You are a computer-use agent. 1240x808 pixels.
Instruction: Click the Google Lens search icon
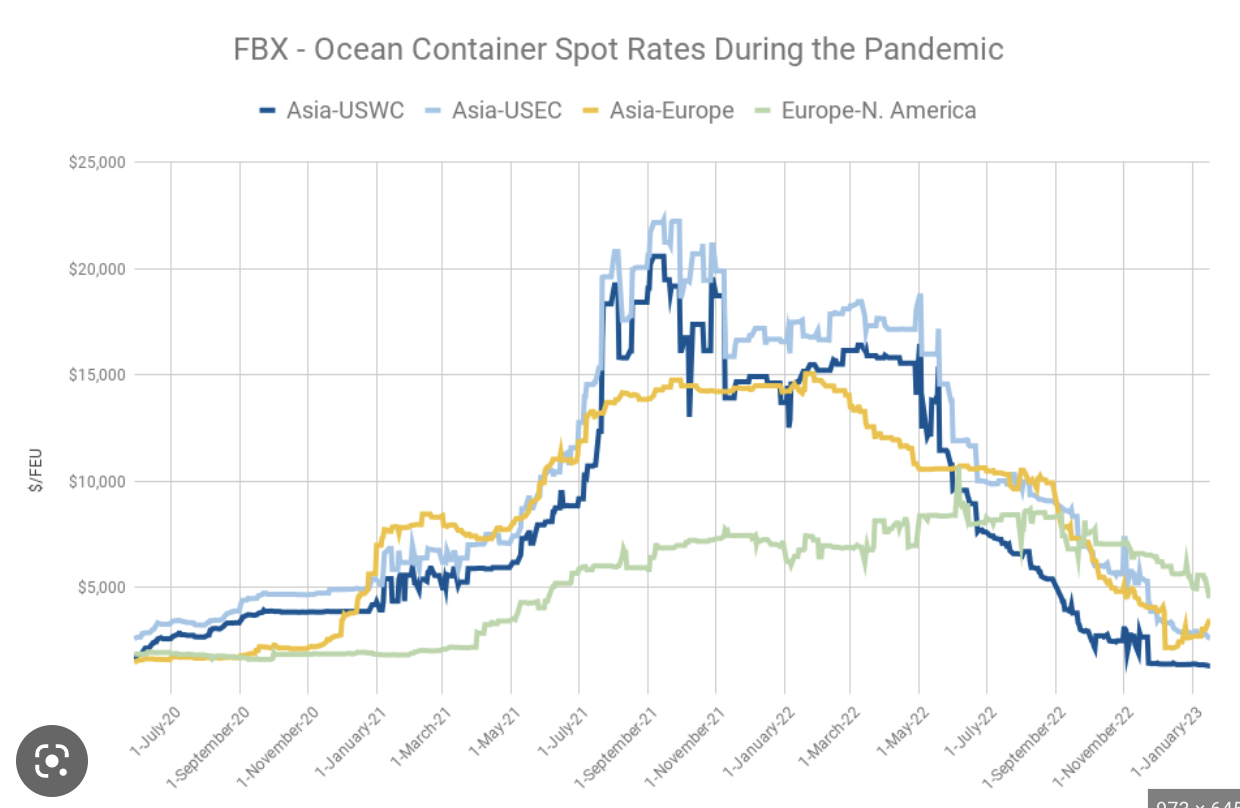(51, 762)
